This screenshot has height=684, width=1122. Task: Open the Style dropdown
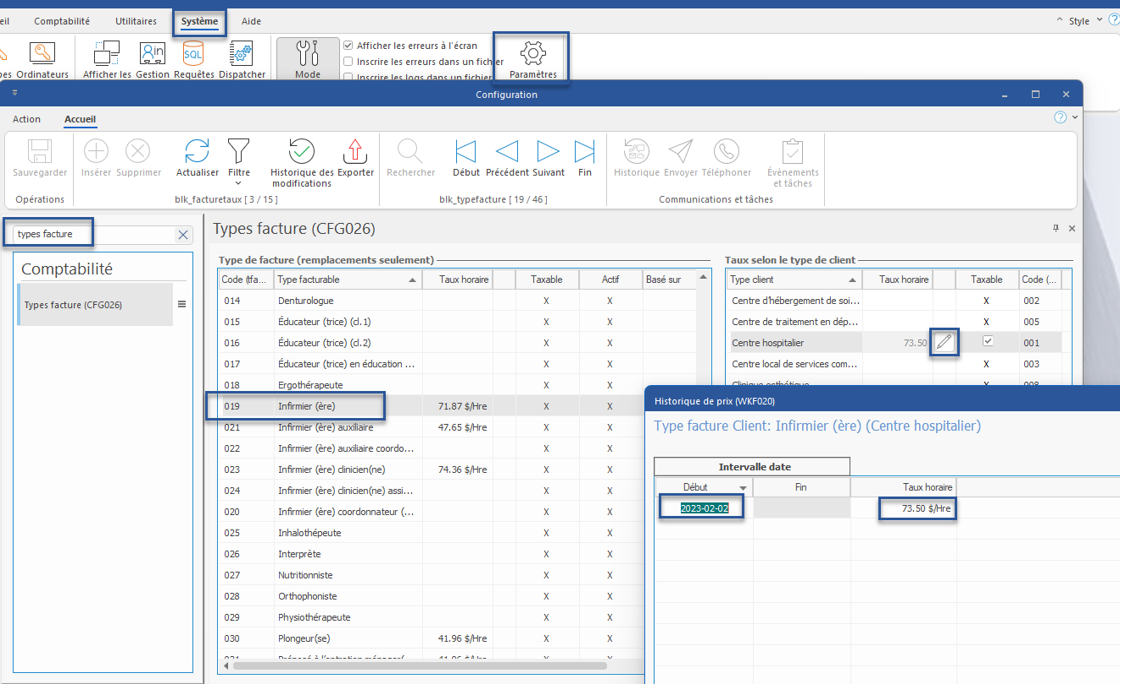pos(1100,21)
